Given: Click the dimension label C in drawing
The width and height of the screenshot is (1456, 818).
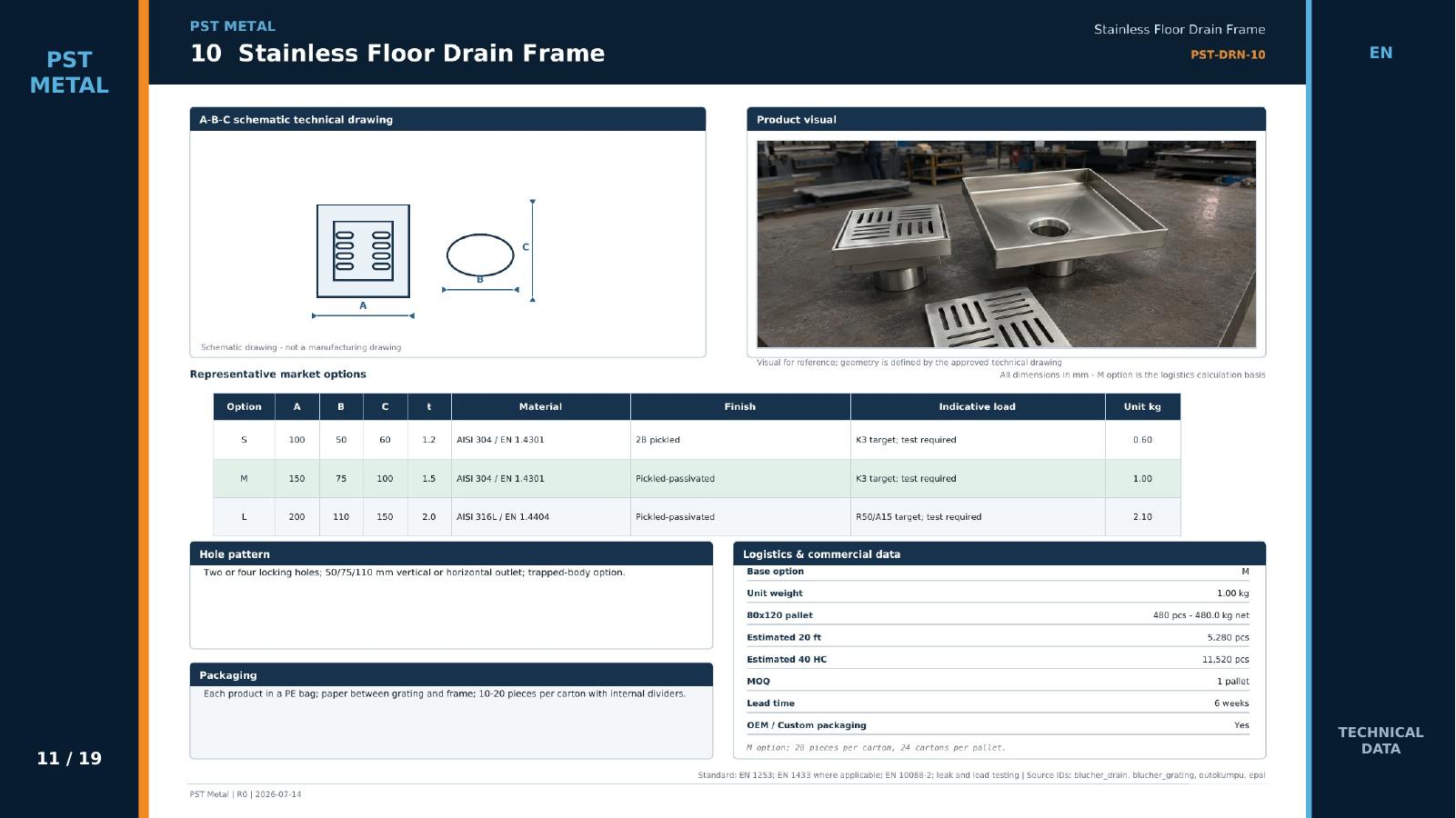Looking at the screenshot, I should (526, 247).
